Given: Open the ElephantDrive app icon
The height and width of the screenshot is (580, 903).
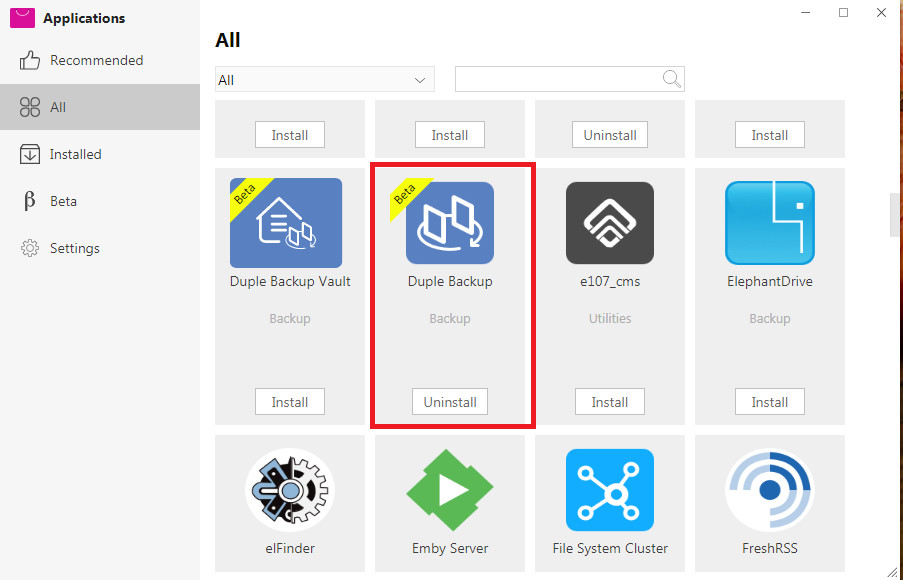Looking at the screenshot, I should tap(770, 223).
